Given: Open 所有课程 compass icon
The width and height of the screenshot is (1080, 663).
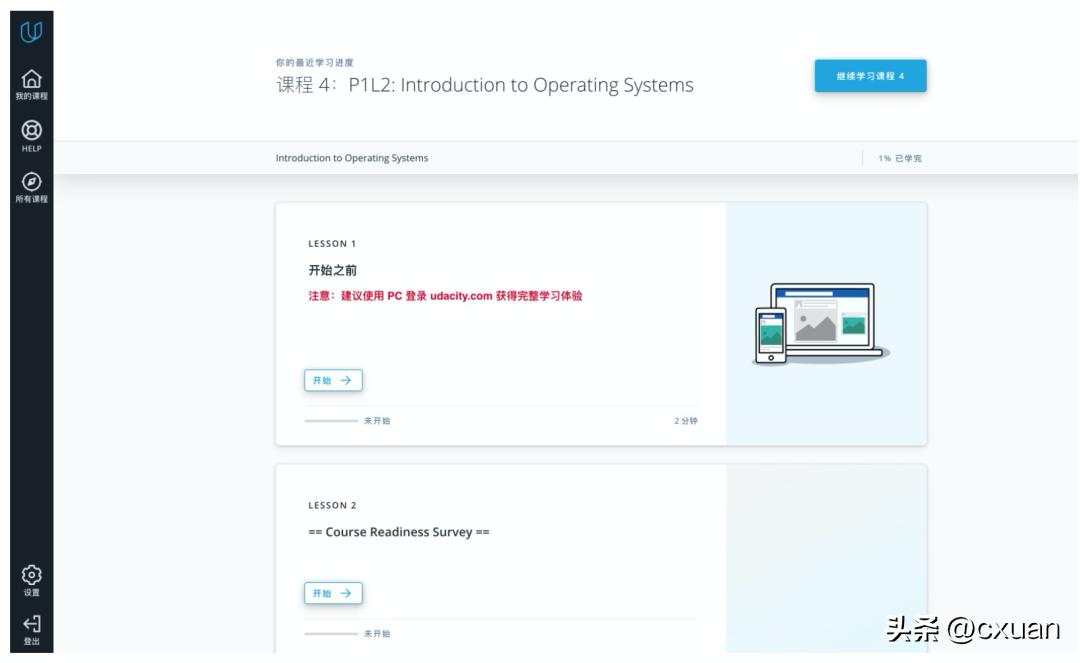Looking at the screenshot, I should coord(31,181).
